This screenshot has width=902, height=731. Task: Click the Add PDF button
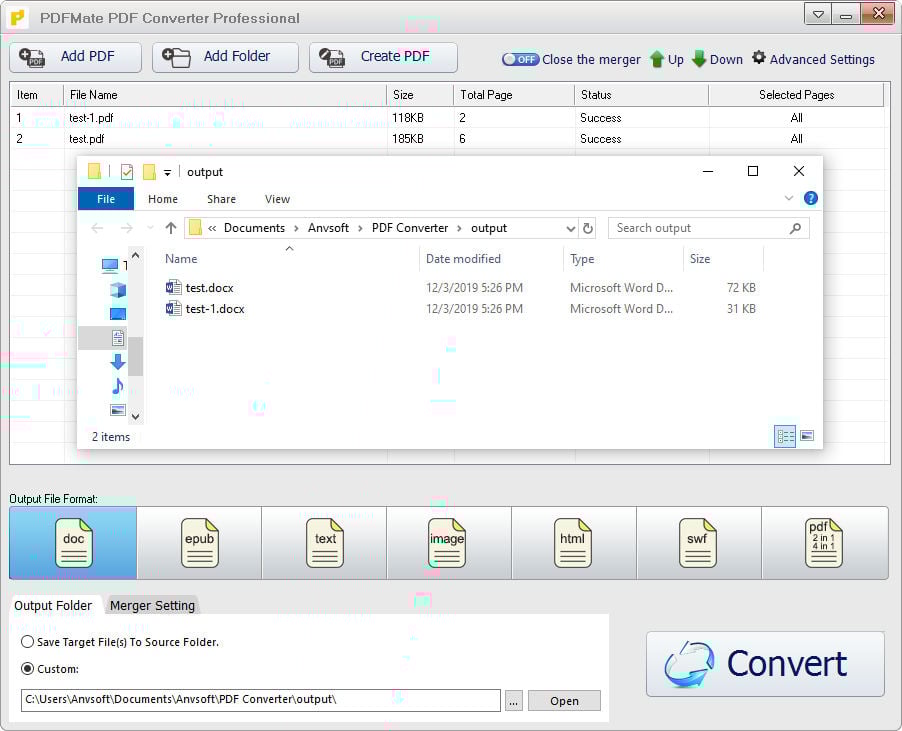point(75,57)
